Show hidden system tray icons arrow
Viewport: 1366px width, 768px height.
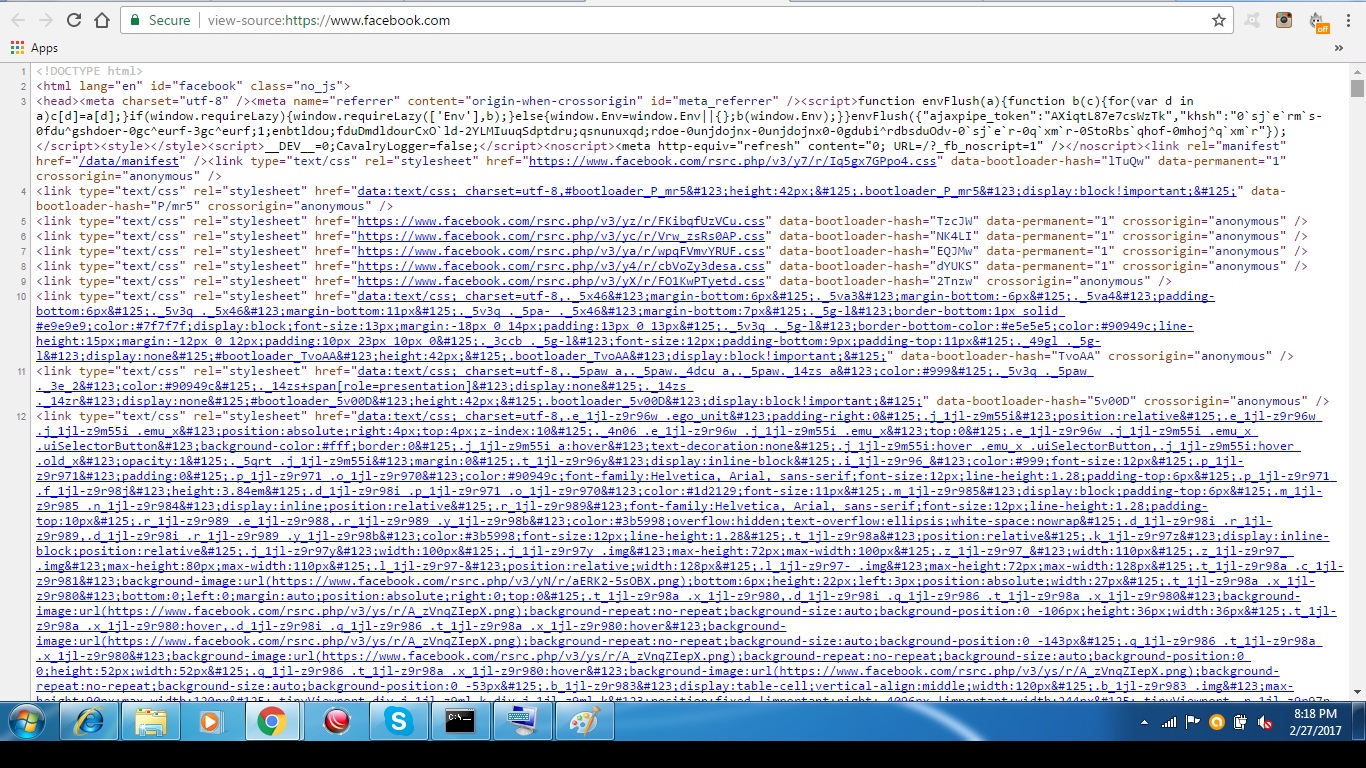1144,722
